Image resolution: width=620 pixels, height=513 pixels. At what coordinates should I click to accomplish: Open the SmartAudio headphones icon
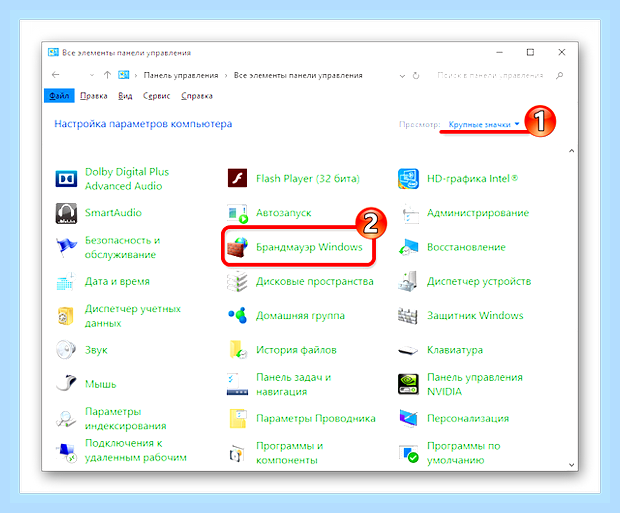coord(66,213)
